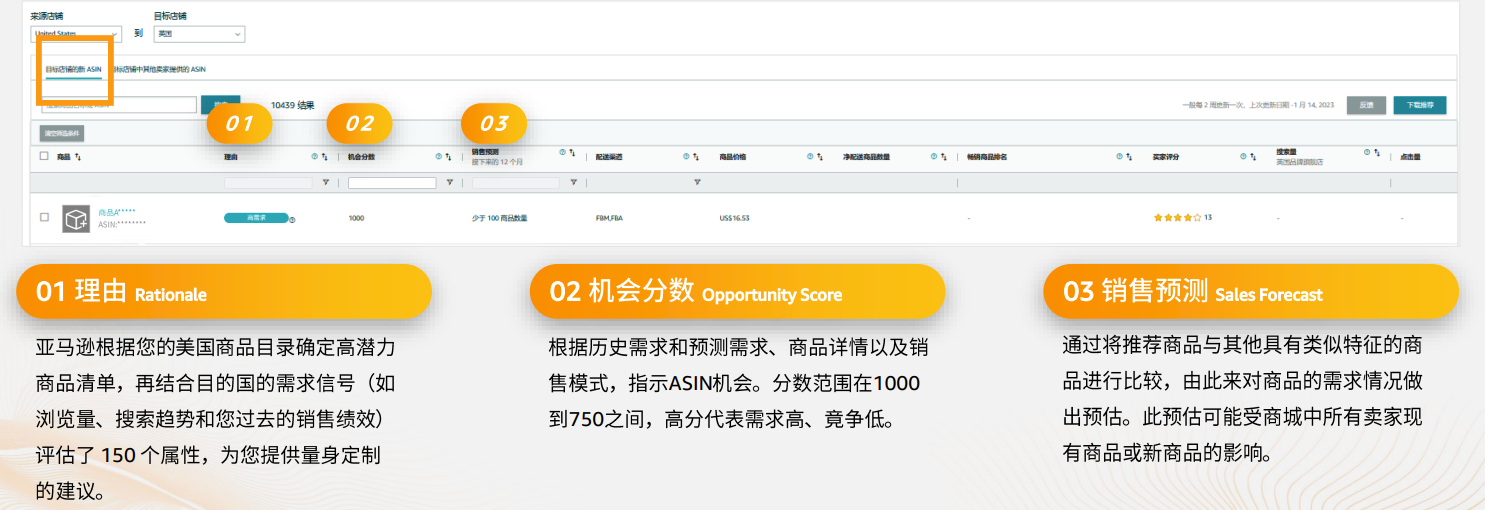Tick the select-all checkbox in table header
Screen dimensions: 1485x510
point(44,157)
